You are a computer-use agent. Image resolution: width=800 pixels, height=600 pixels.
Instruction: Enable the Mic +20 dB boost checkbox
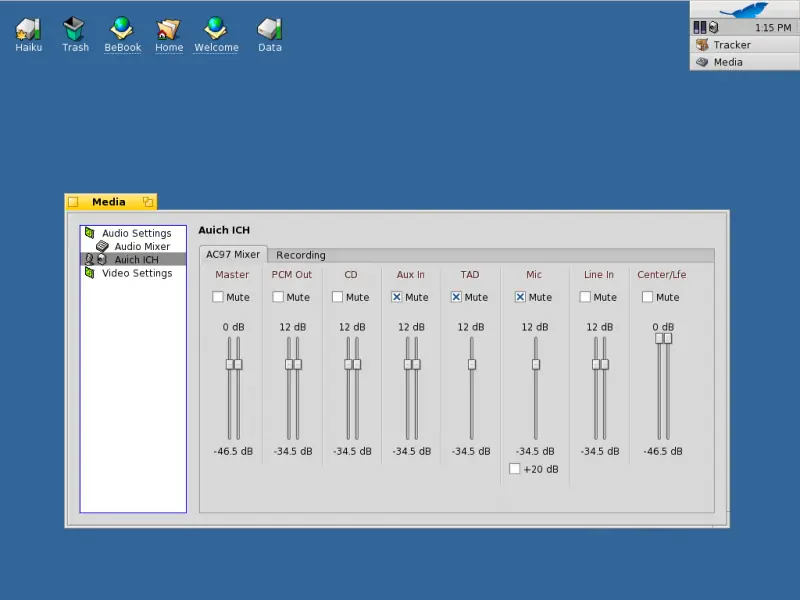pos(515,469)
